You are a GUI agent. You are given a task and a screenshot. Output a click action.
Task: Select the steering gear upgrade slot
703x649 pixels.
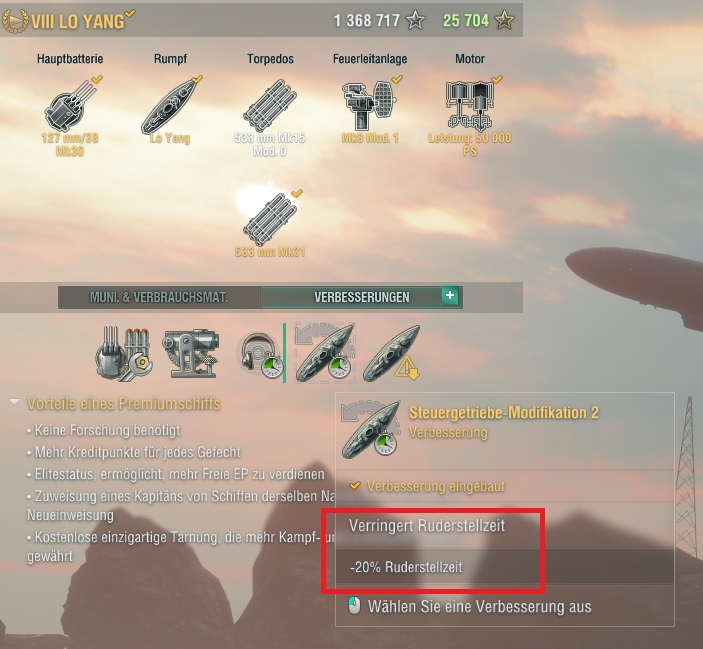[x=325, y=354]
